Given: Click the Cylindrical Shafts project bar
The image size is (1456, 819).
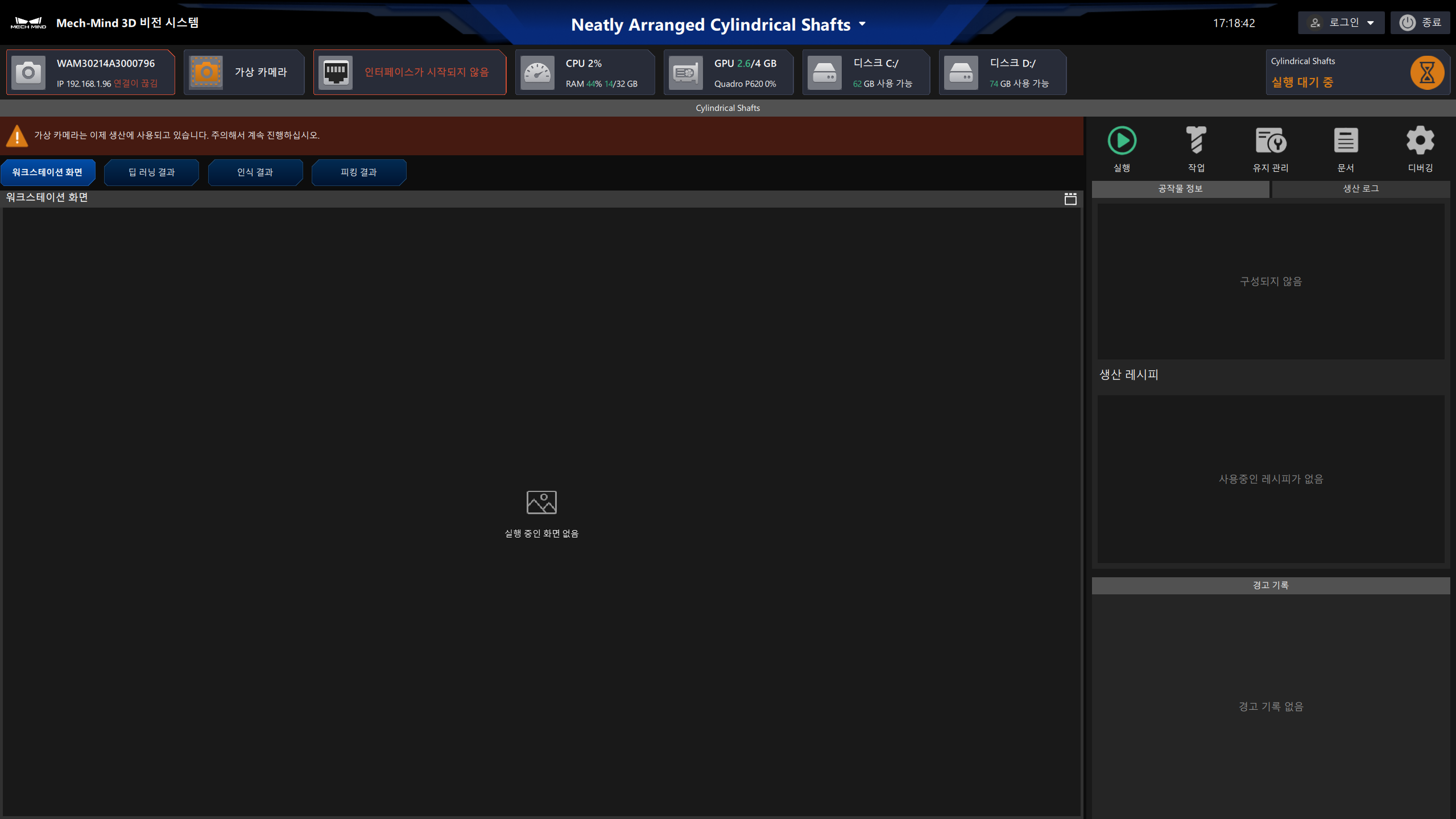Looking at the screenshot, I should click(x=728, y=108).
